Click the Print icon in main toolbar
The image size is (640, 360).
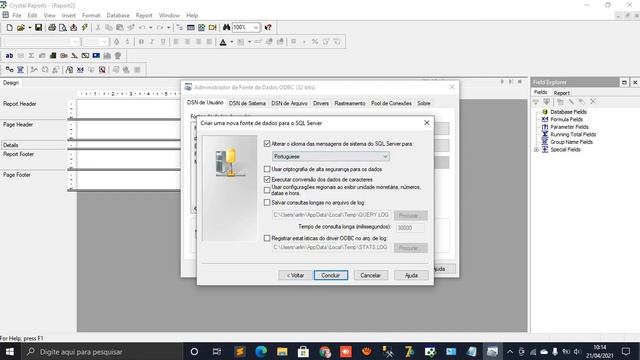(x=52, y=27)
